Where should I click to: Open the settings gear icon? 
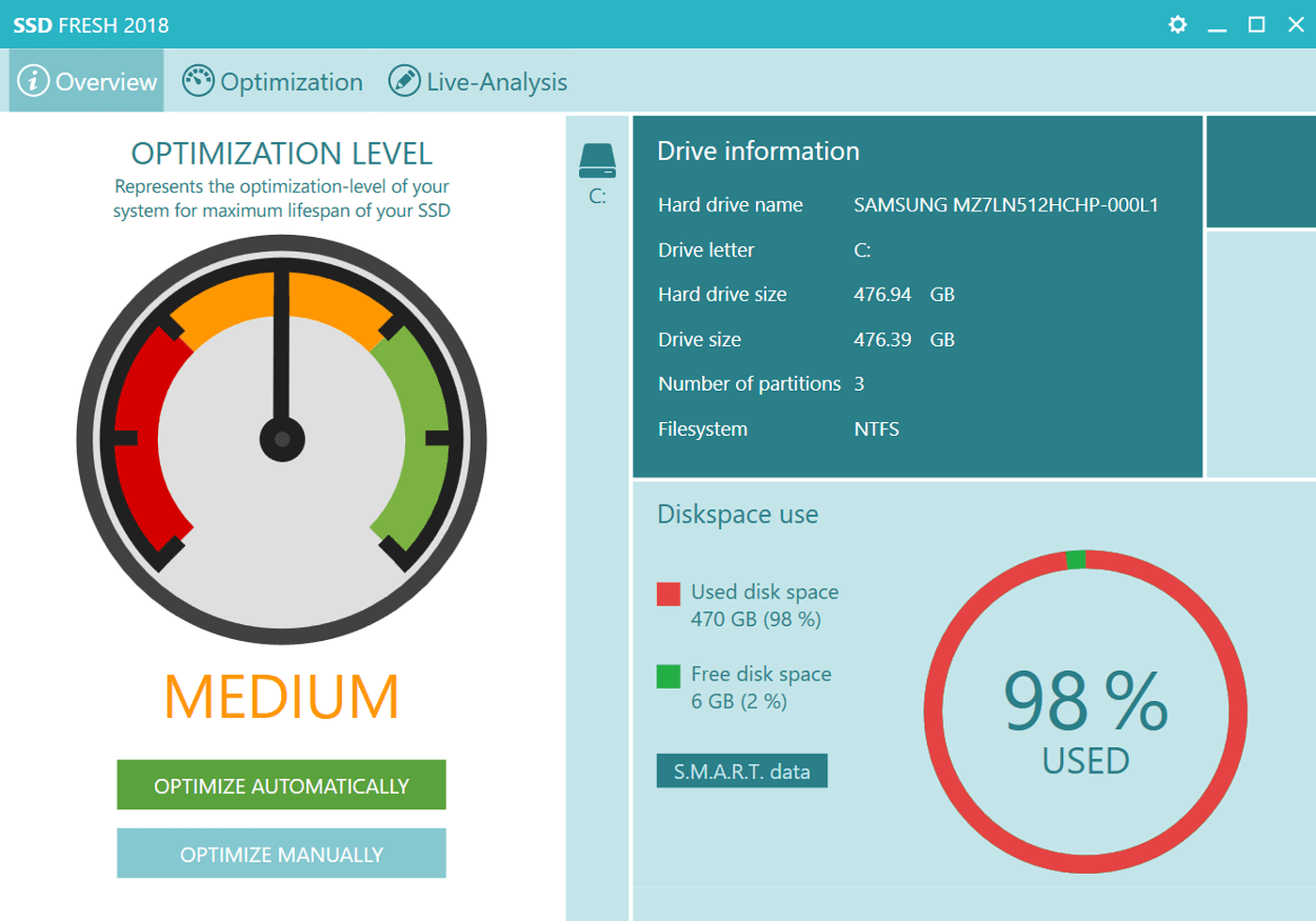point(1177,24)
